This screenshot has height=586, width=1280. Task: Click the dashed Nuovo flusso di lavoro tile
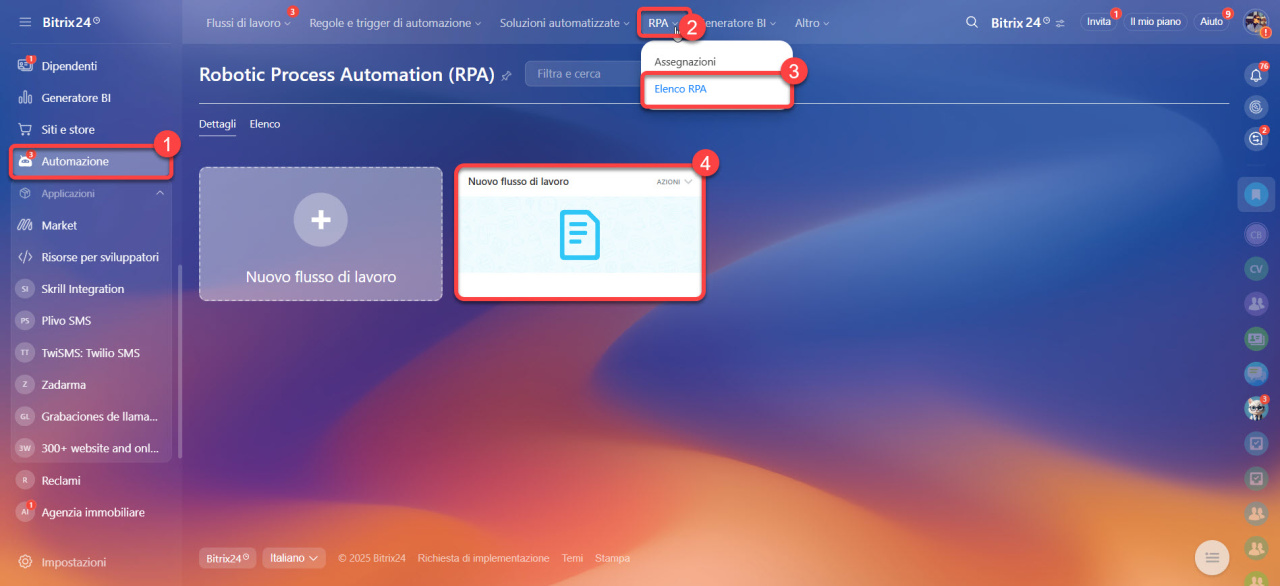[320, 234]
